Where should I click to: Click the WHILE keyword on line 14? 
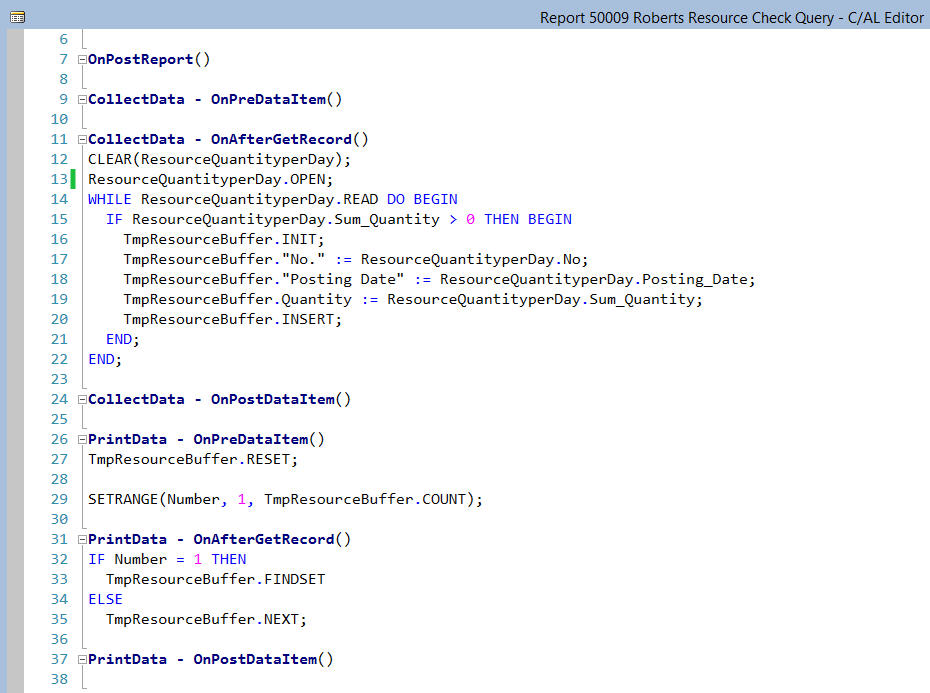pyautogui.click(x=110, y=199)
